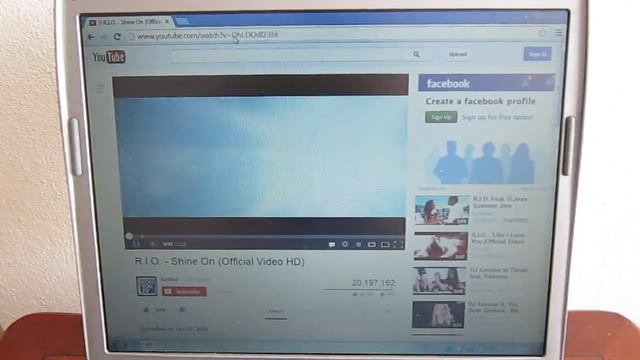Open the Chrome menu icon
This screenshot has width=640, height=360.
click(559, 32)
